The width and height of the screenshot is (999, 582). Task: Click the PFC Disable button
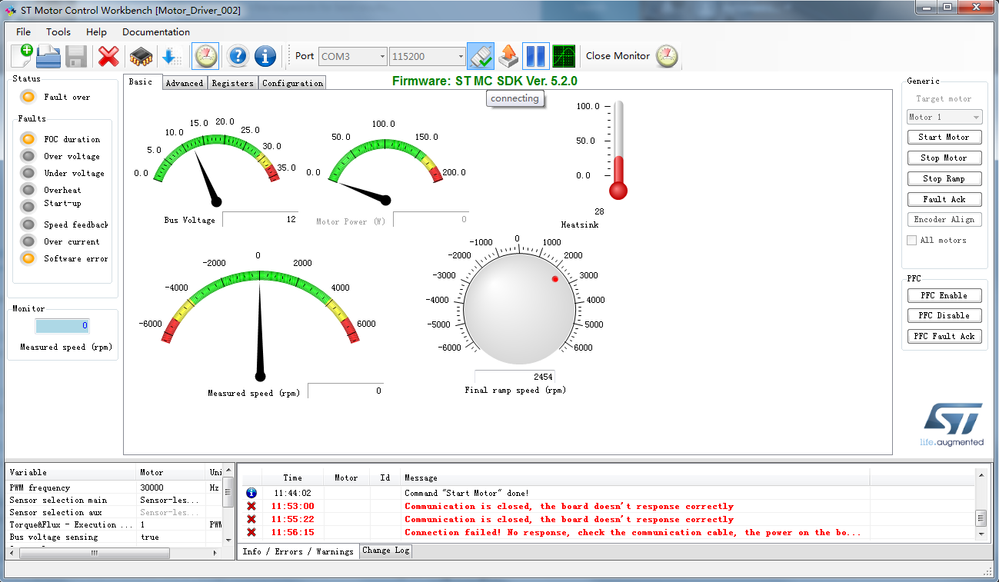pyautogui.click(x=944, y=316)
